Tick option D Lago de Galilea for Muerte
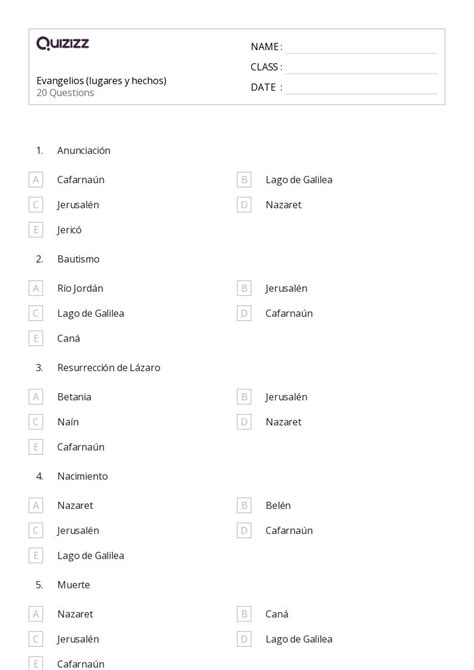474x670 pixels. click(244, 639)
